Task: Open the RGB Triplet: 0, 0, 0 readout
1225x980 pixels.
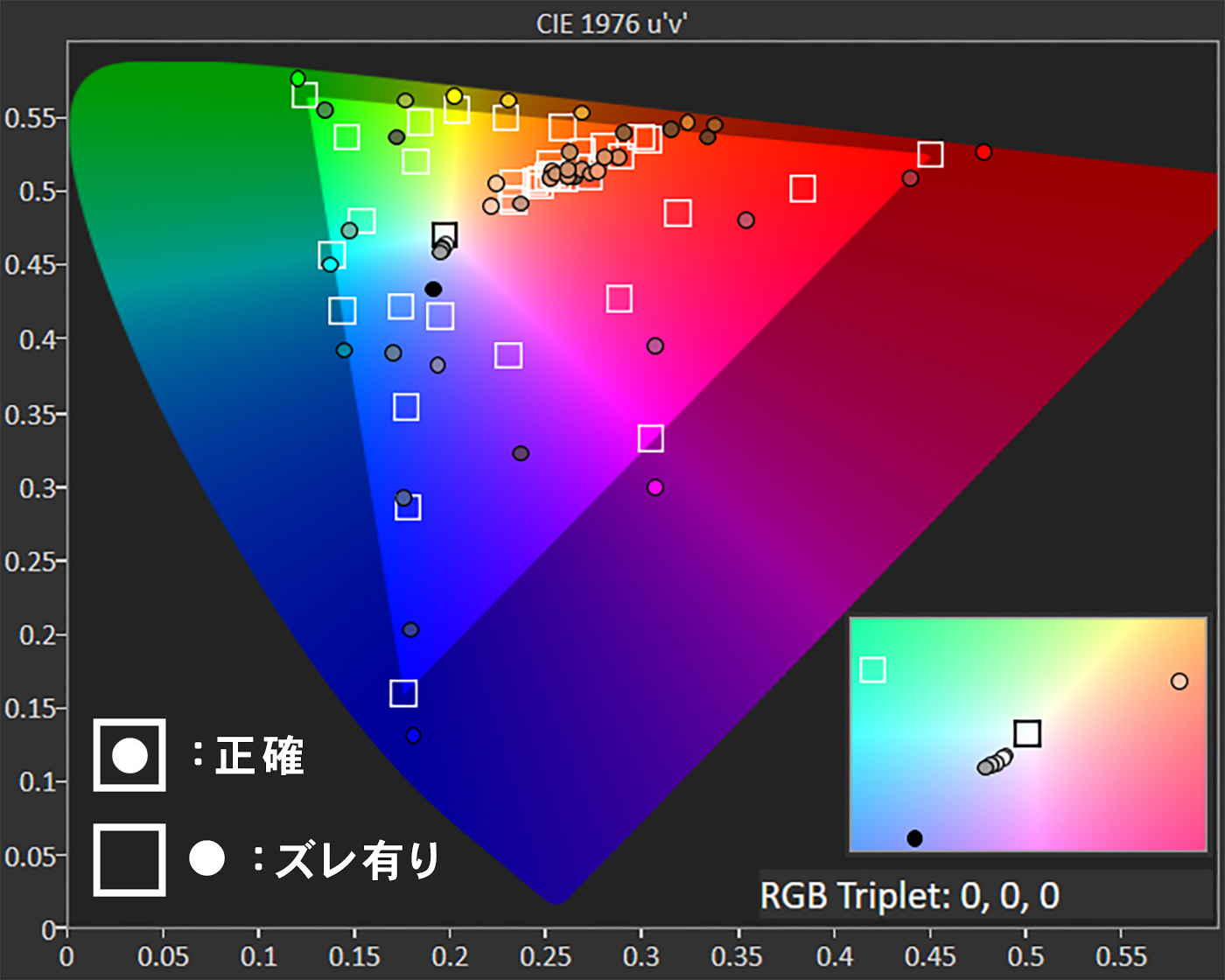Action: [910, 897]
